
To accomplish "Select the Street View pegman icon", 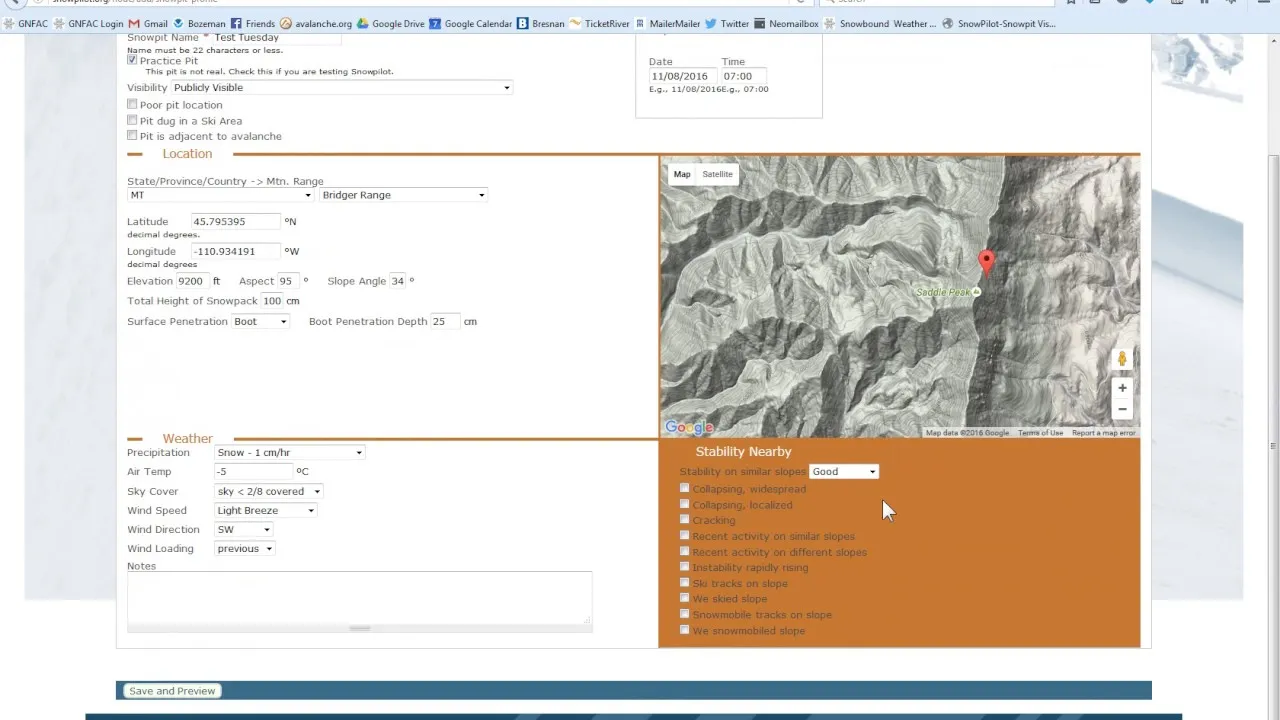I will [1122, 359].
